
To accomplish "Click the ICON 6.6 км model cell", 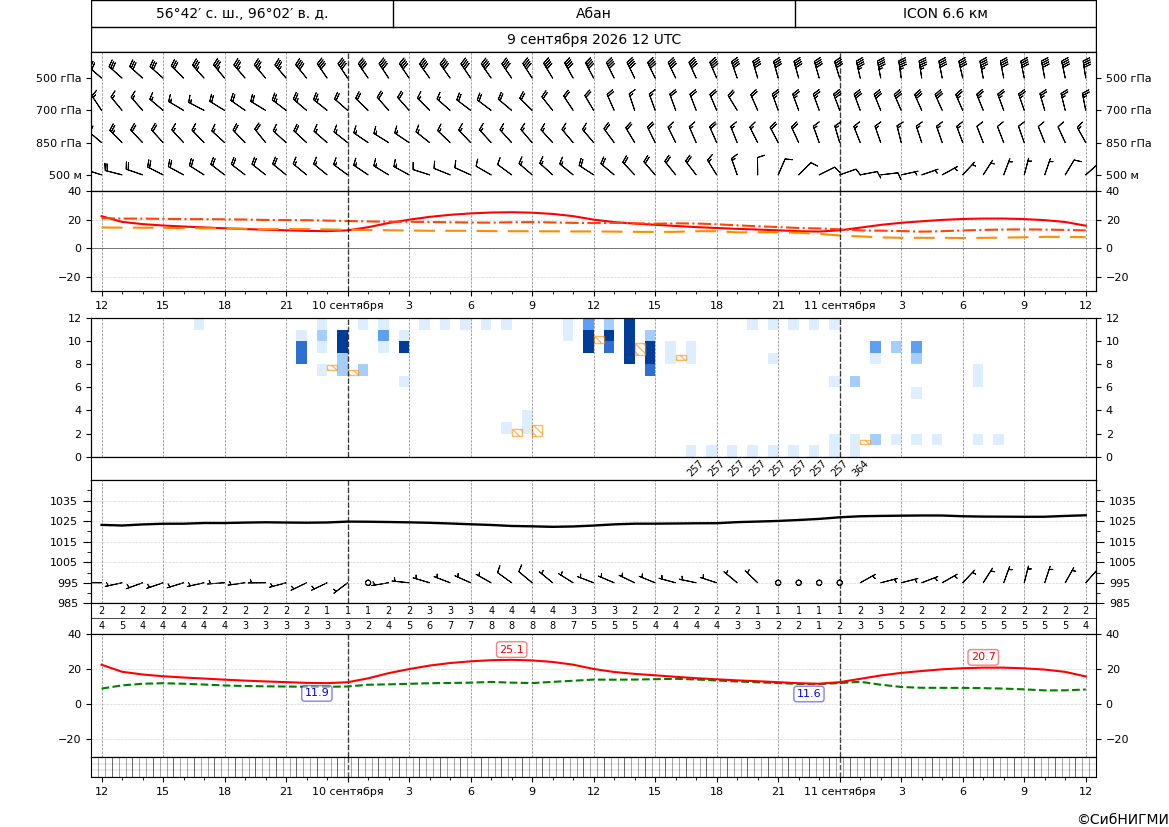I will (x=945, y=14).
